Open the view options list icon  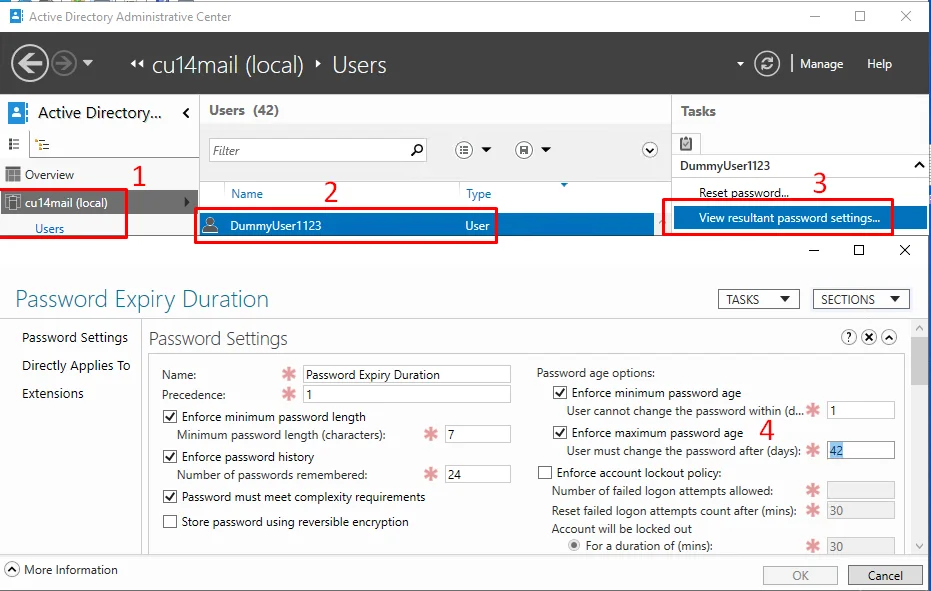pyautogui.click(x=464, y=150)
